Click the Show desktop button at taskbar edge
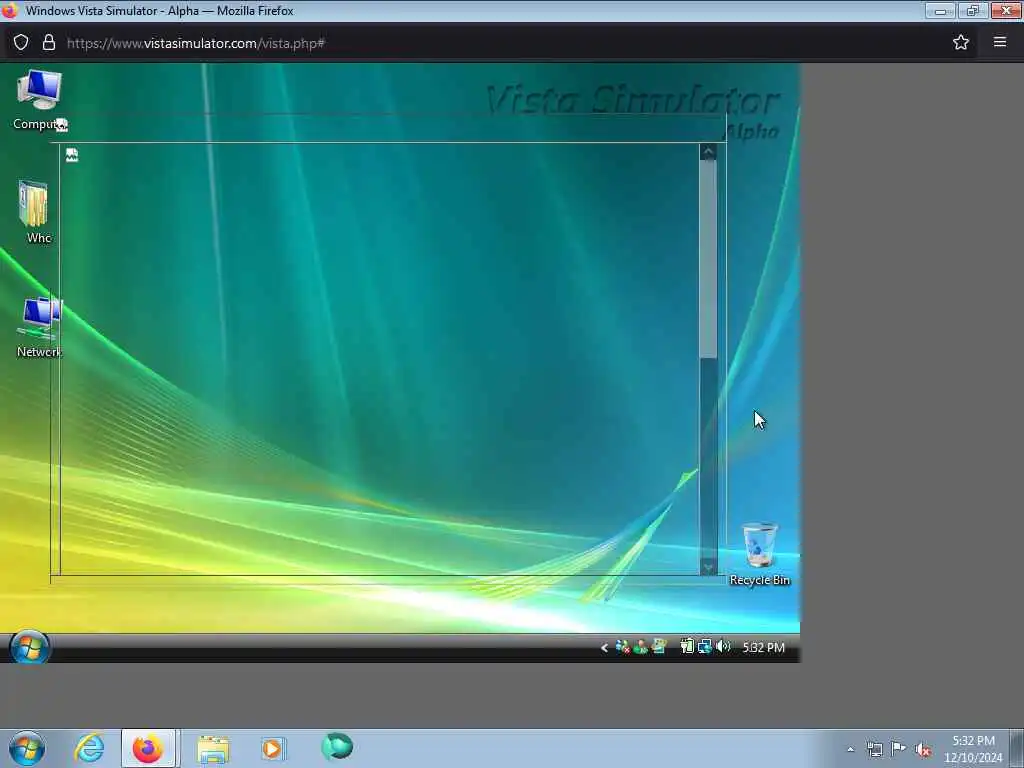This screenshot has width=1024, height=768. [1017, 748]
